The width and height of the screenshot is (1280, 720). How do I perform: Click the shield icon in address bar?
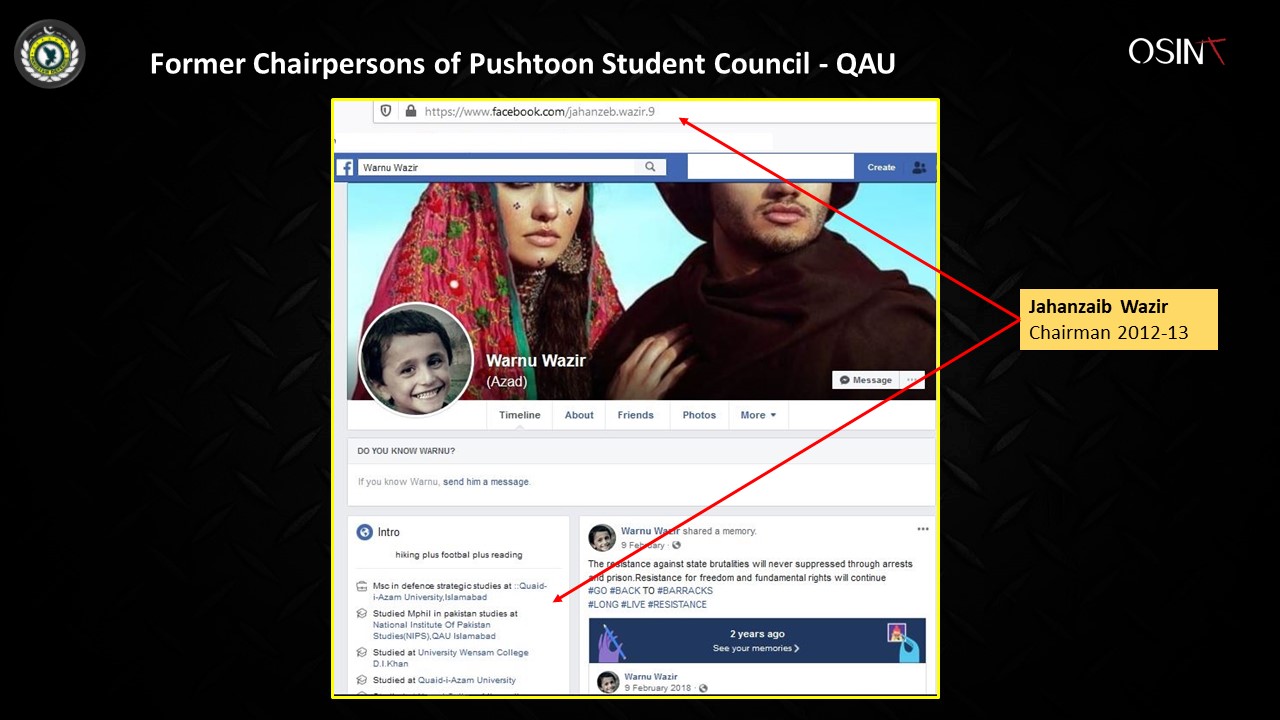(x=386, y=111)
